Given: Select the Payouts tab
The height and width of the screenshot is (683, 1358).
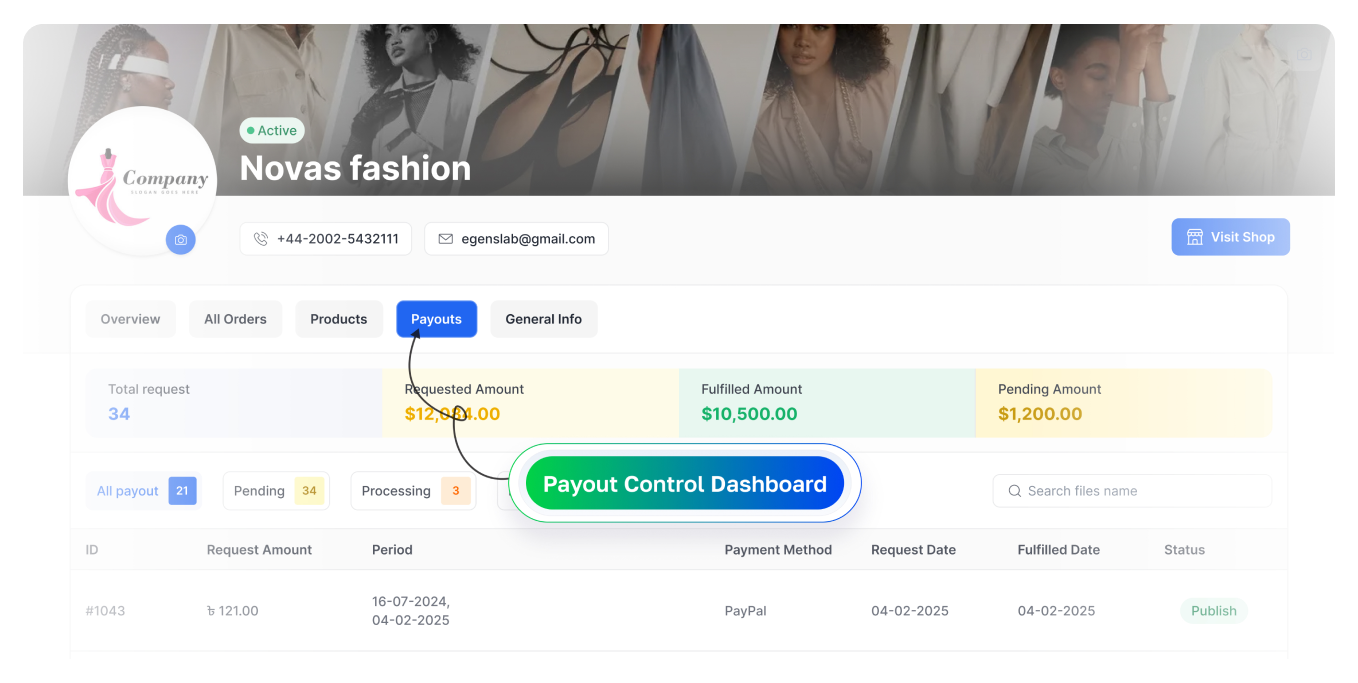Looking at the screenshot, I should click(436, 319).
